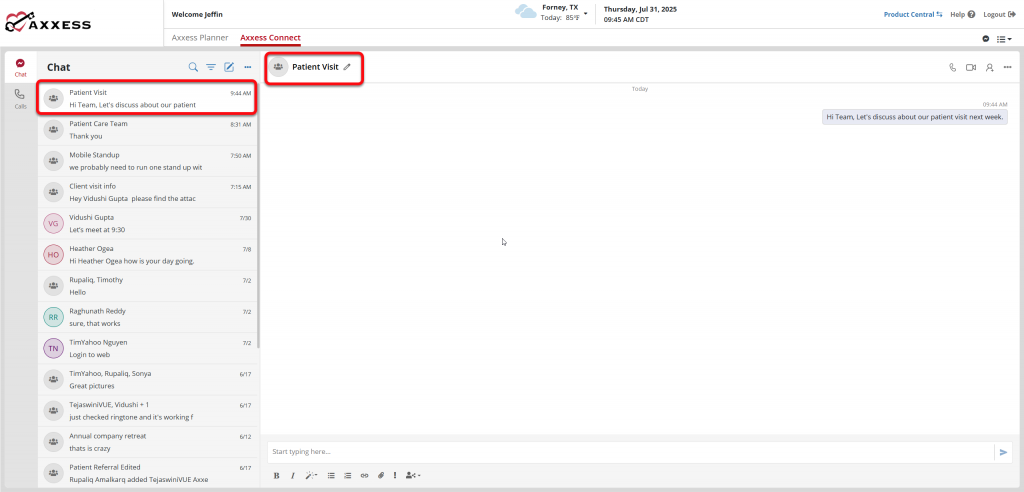Image resolution: width=1024 pixels, height=492 pixels.
Task: Click the add participant icon
Action: (x=989, y=67)
